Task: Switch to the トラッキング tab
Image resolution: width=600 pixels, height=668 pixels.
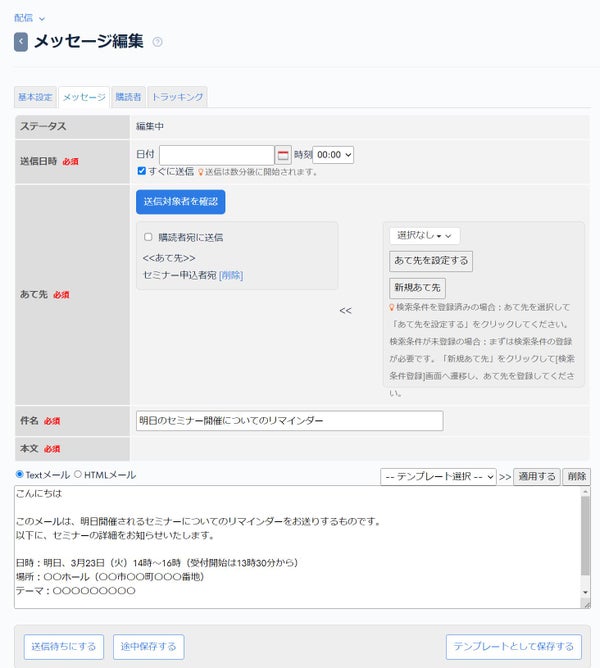Action: click(x=177, y=97)
